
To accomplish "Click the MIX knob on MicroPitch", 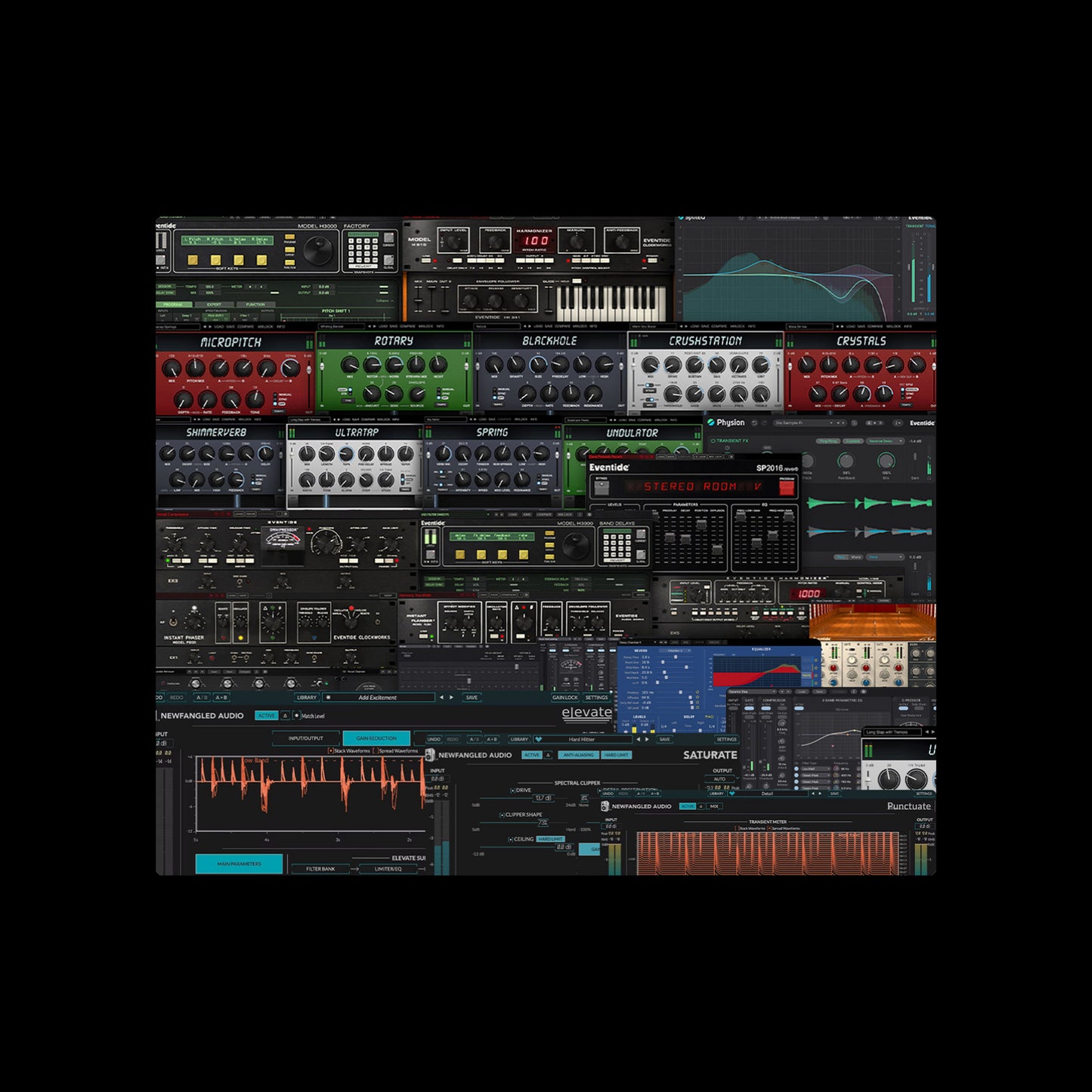I will click(x=172, y=368).
